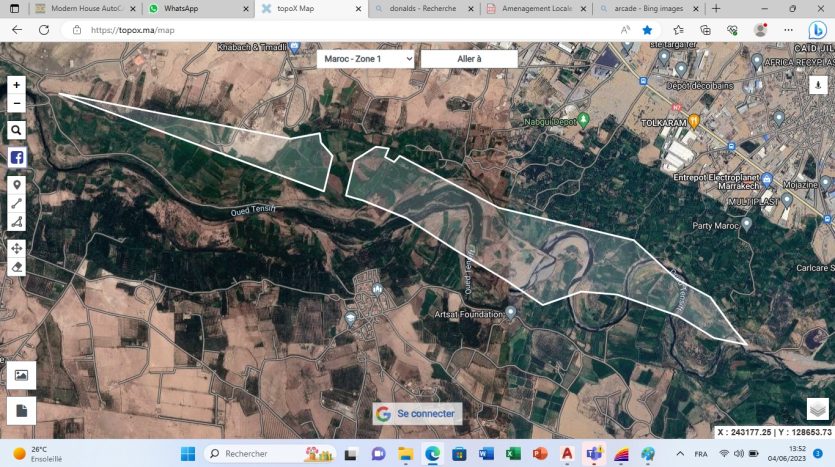Switch to the Modern House AutoCAD tab
The image size is (835, 467).
85,9
